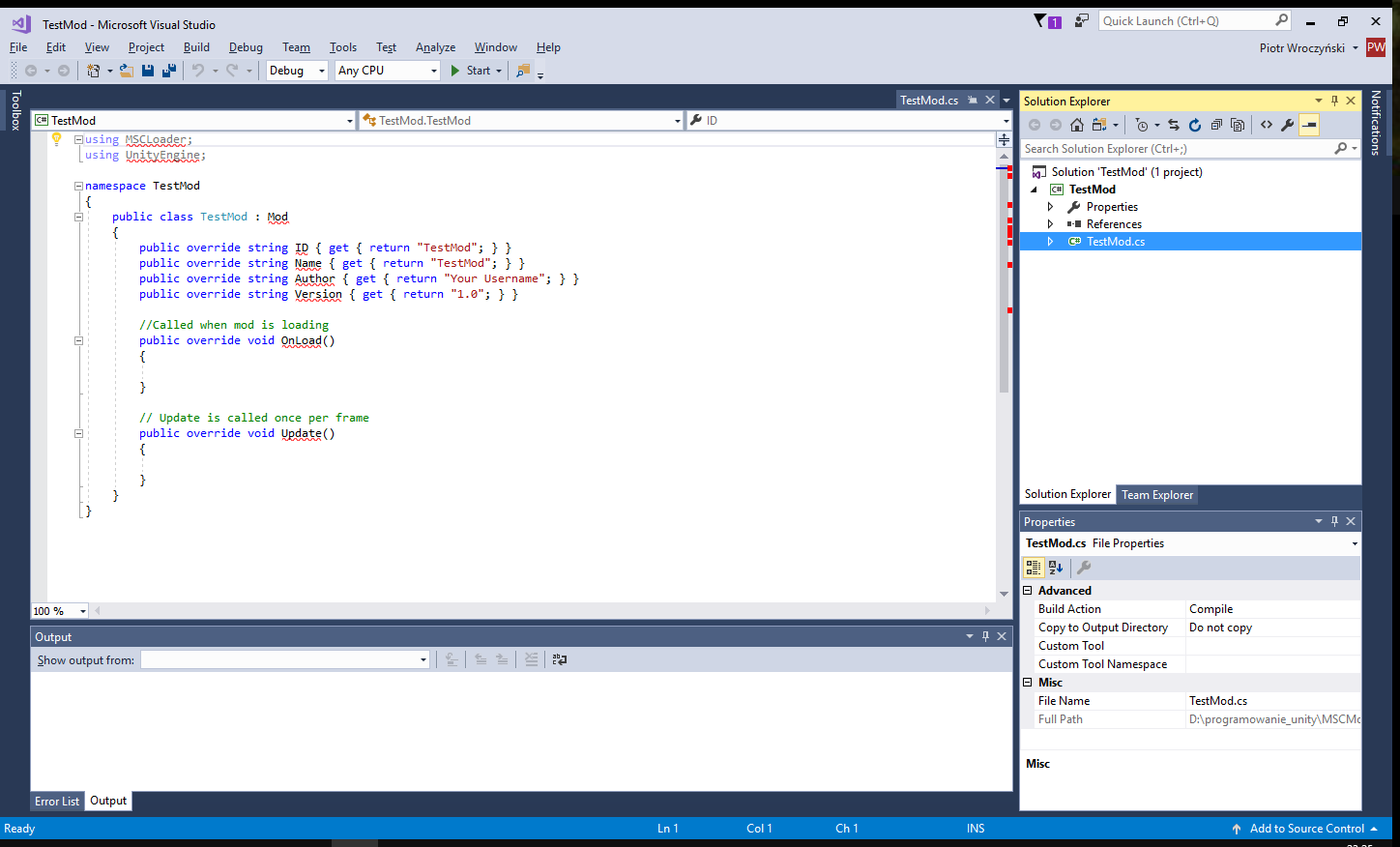Toggle the Output panel auto-hide pin
1400x847 pixels.
(x=986, y=636)
